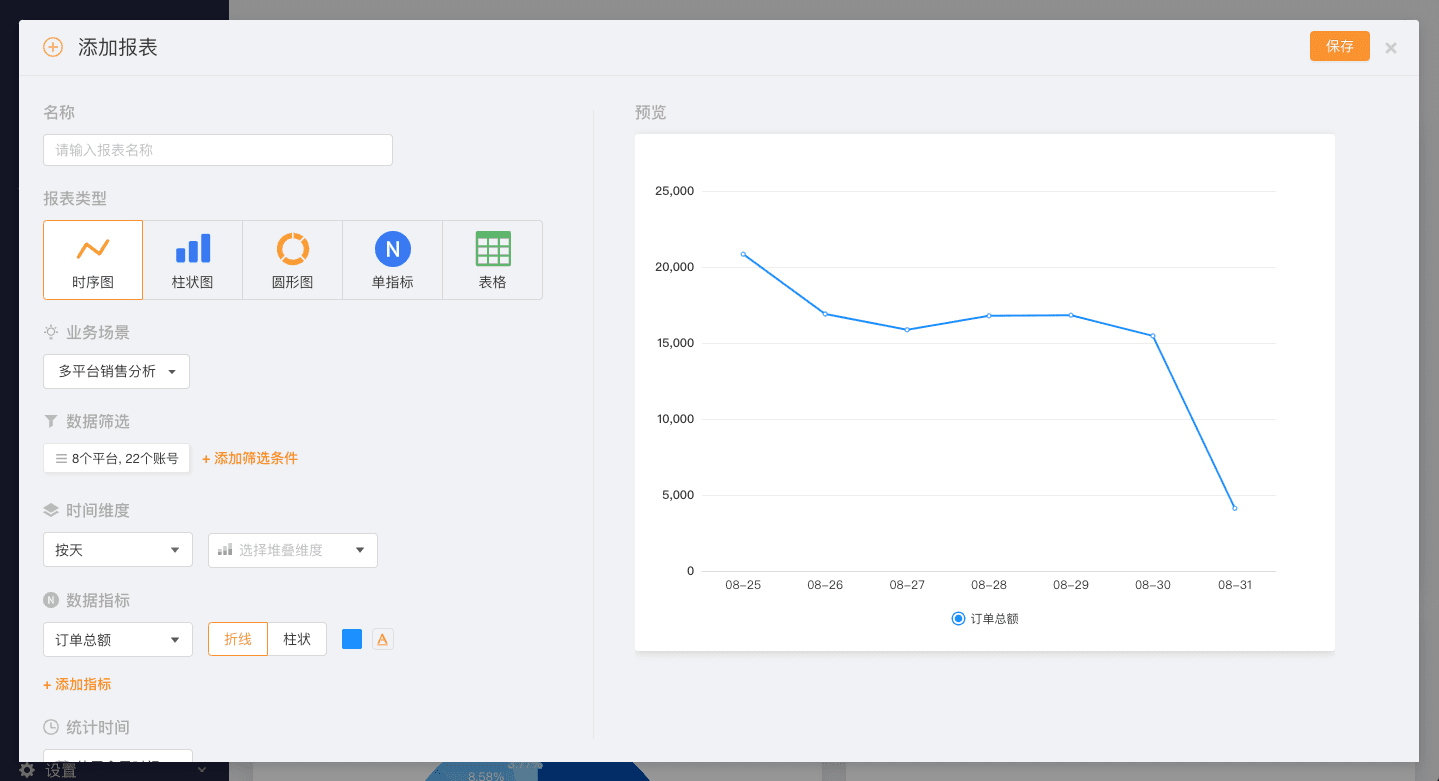Click the 添加指标 link
Image resolution: width=1439 pixels, height=781 pixels.
coord(77,684)
